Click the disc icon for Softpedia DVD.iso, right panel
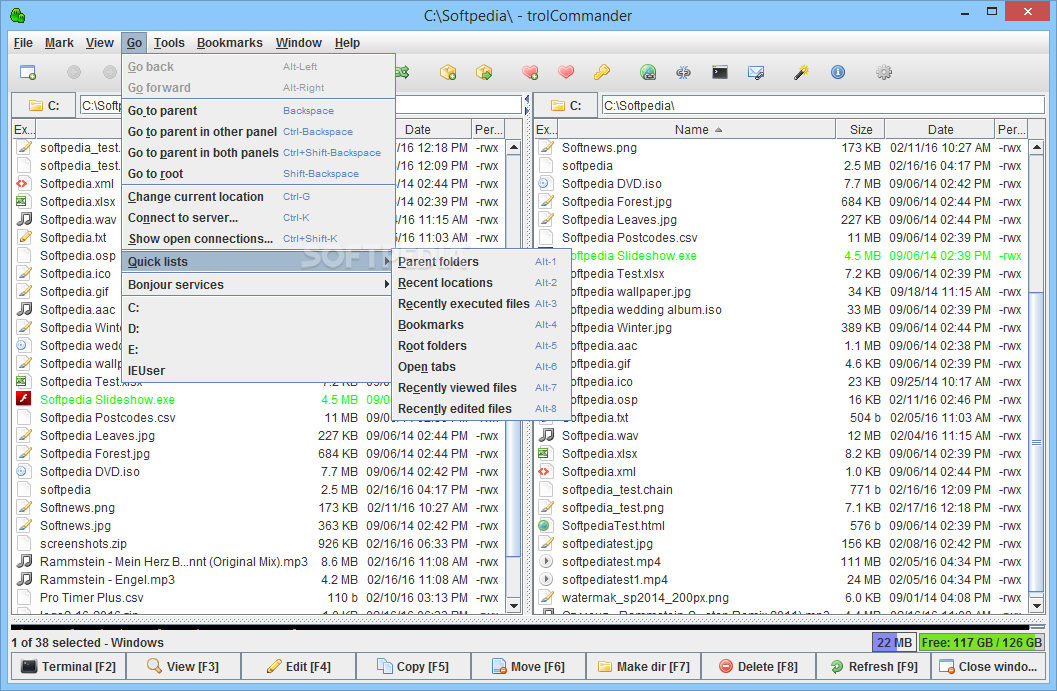The height and width of the screenshot is (691, 1057). [x=546, y=183]
